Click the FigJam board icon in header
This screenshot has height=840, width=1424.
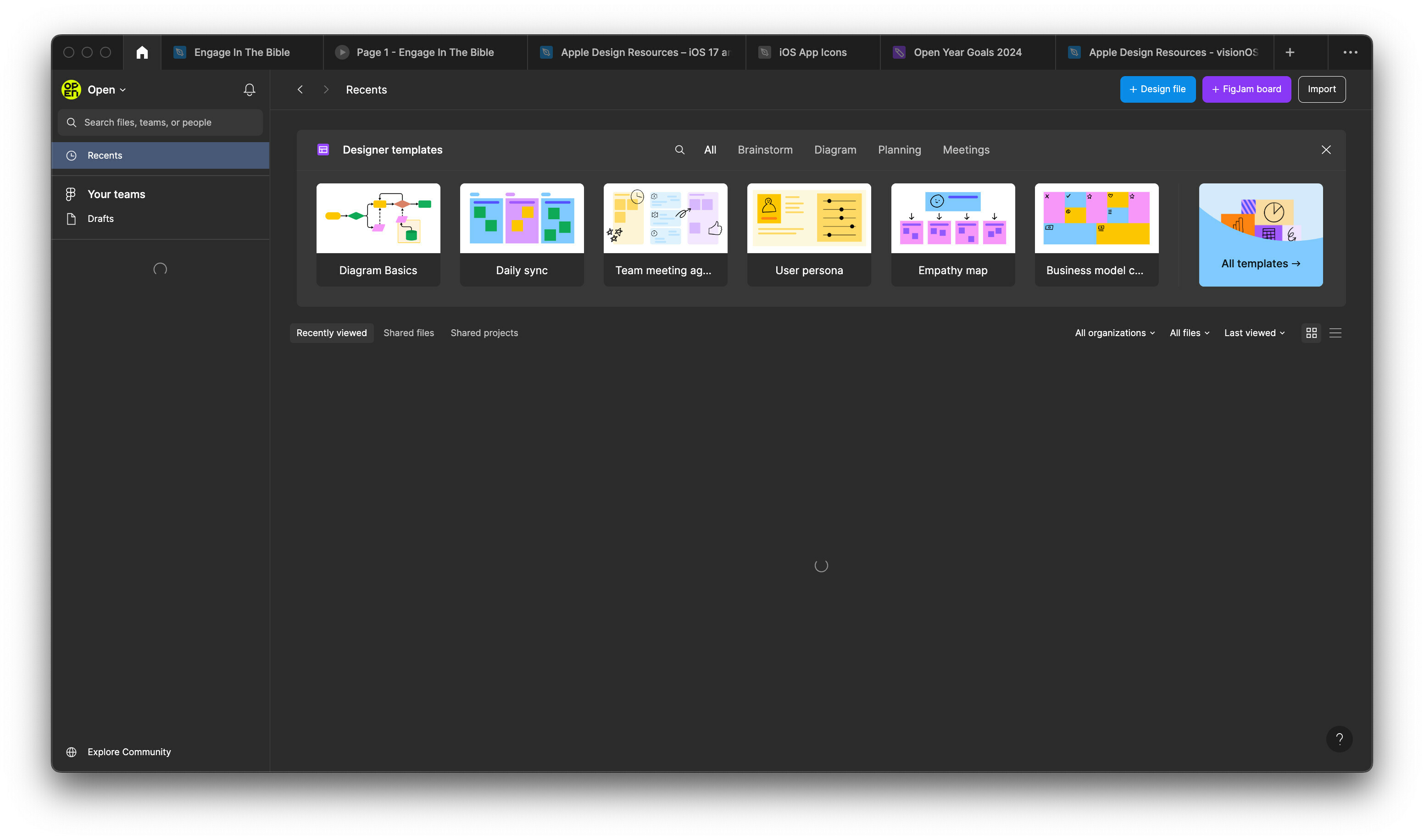point(1246,89)
